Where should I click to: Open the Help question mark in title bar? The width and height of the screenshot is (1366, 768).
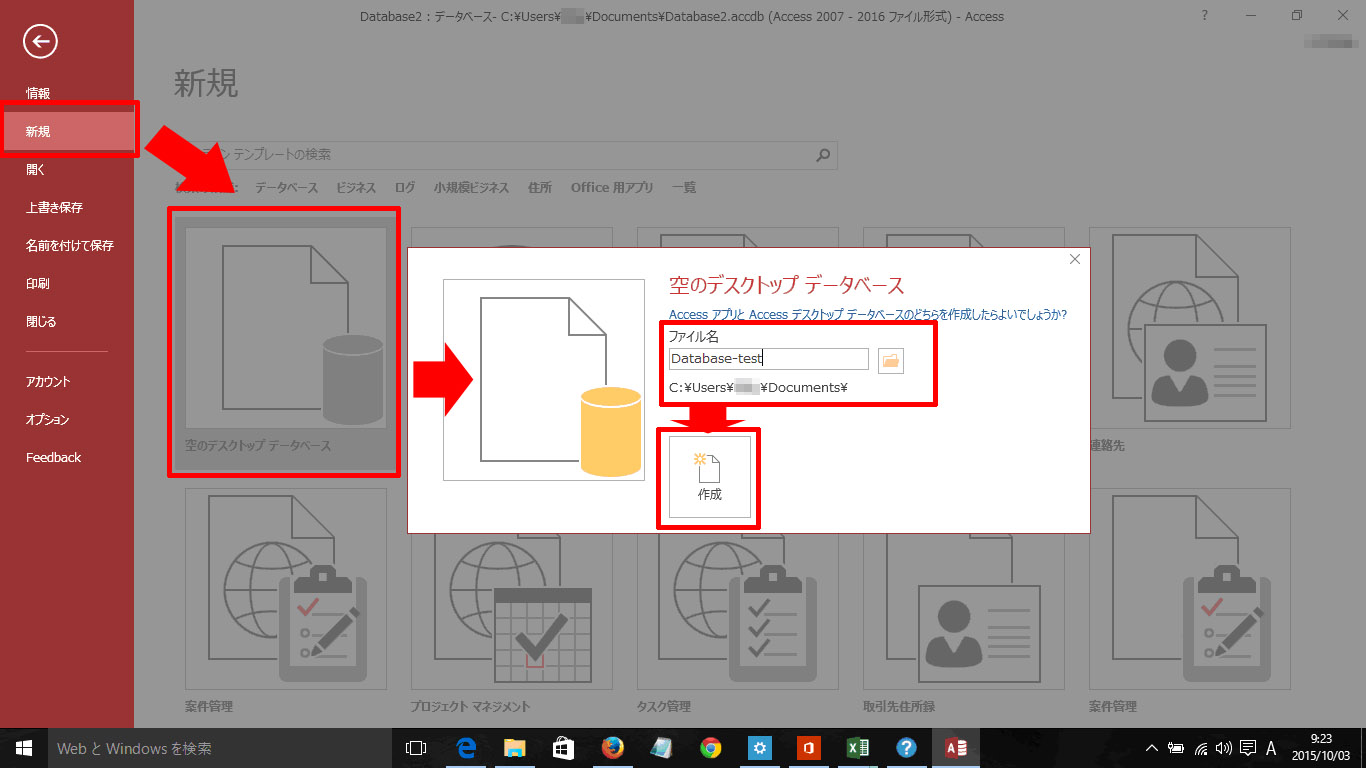[x=1205, y=15]
